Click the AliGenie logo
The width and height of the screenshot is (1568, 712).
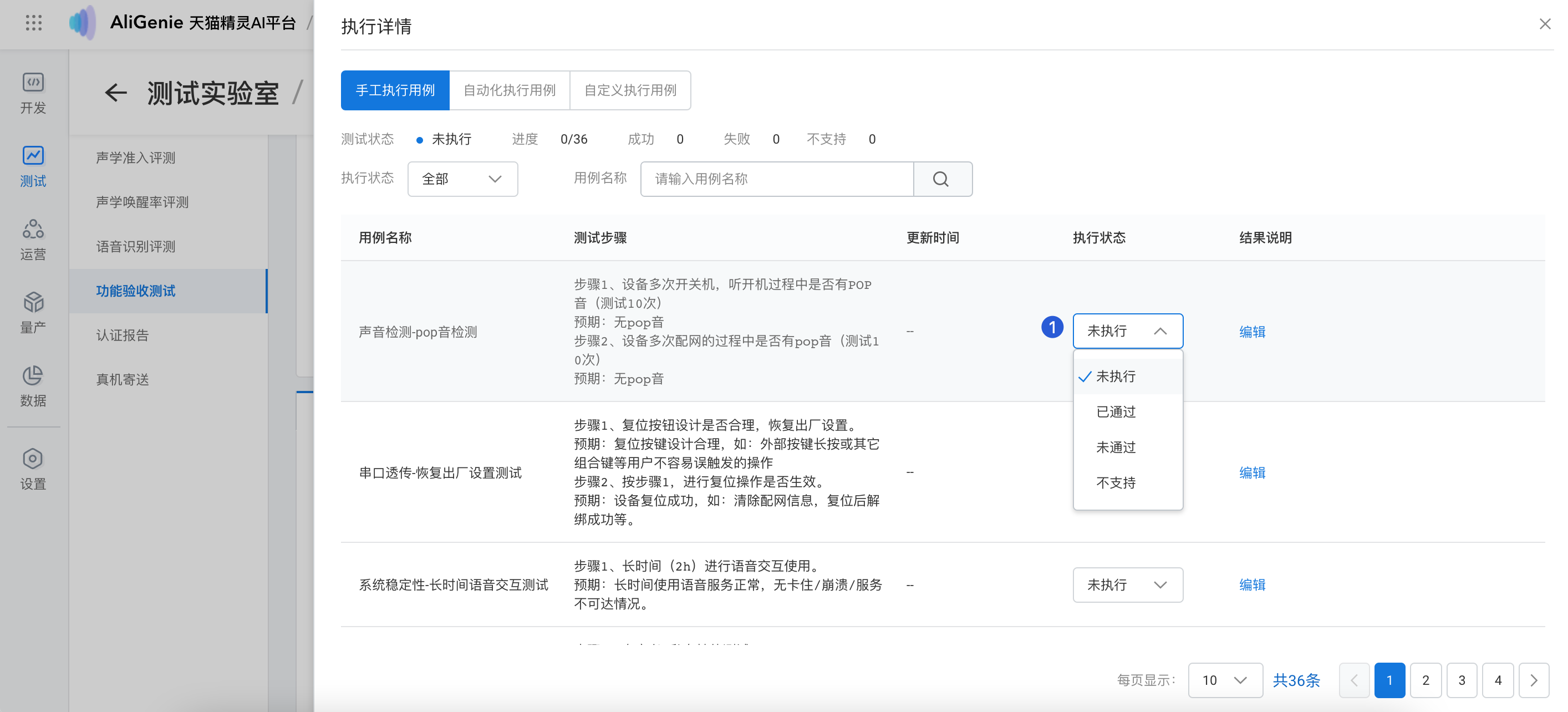82,23
